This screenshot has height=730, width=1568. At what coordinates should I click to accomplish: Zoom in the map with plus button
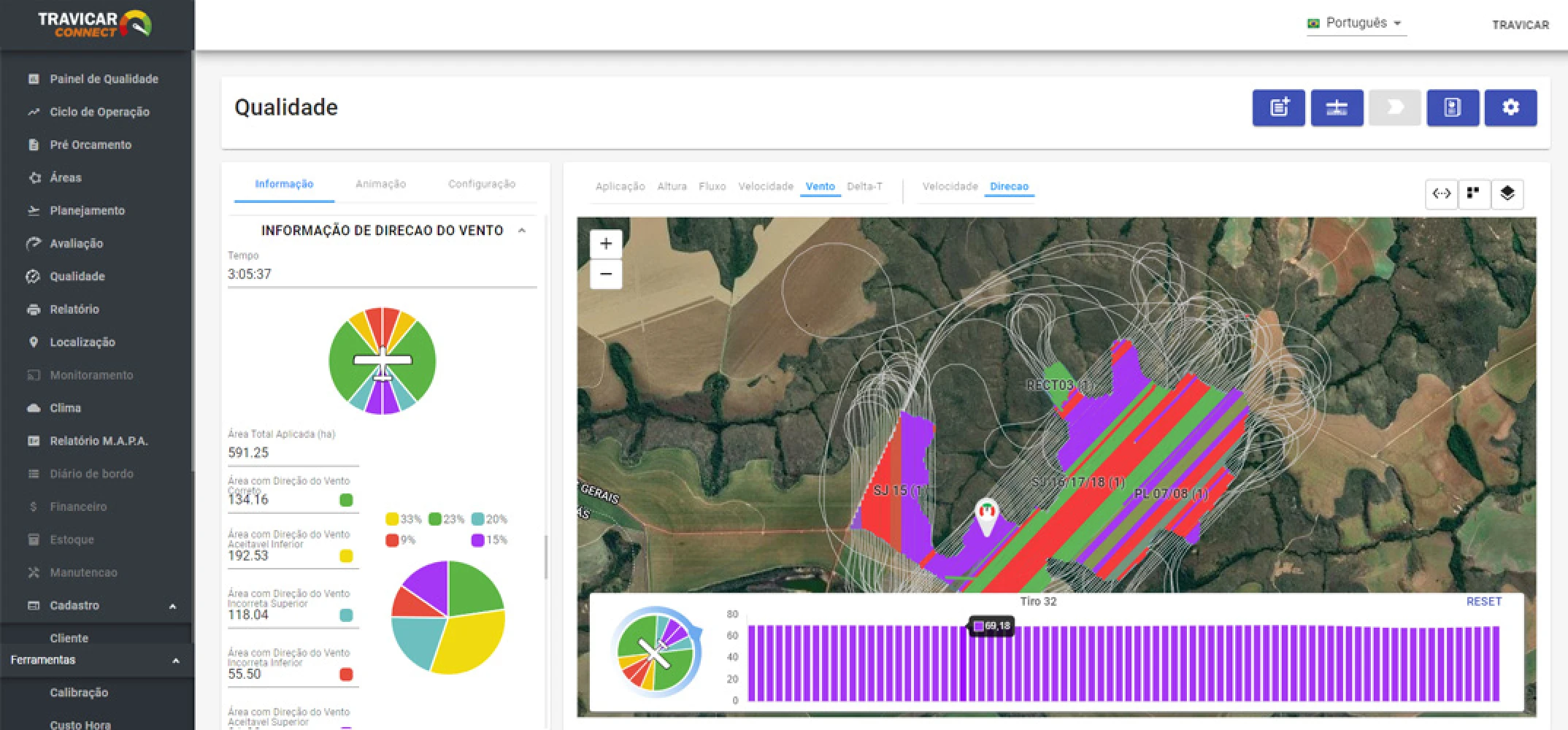point(606,244)
